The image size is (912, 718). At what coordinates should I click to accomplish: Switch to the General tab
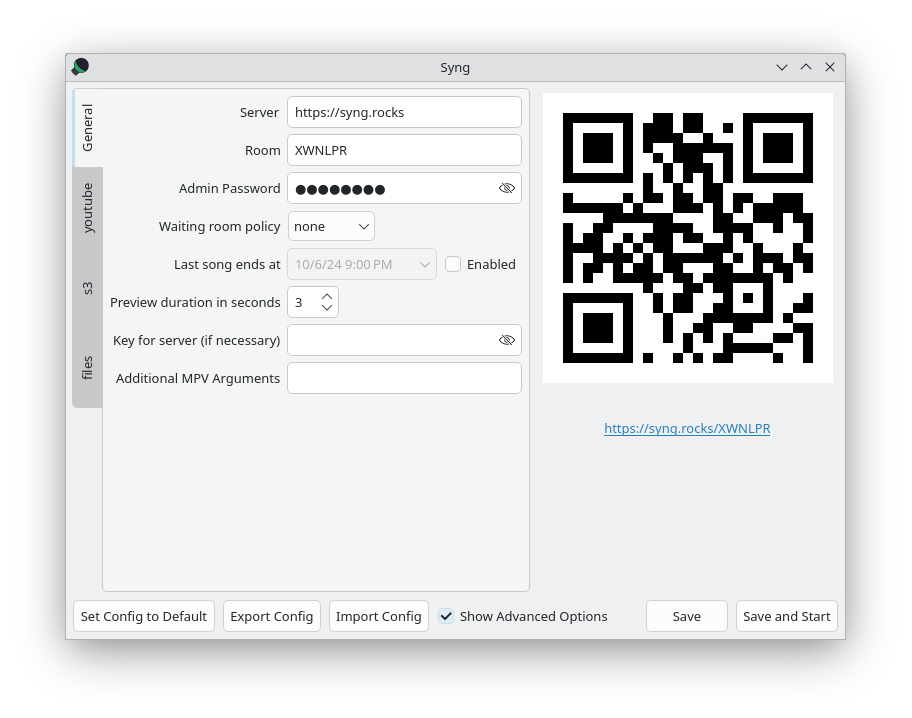click(87, 128)
